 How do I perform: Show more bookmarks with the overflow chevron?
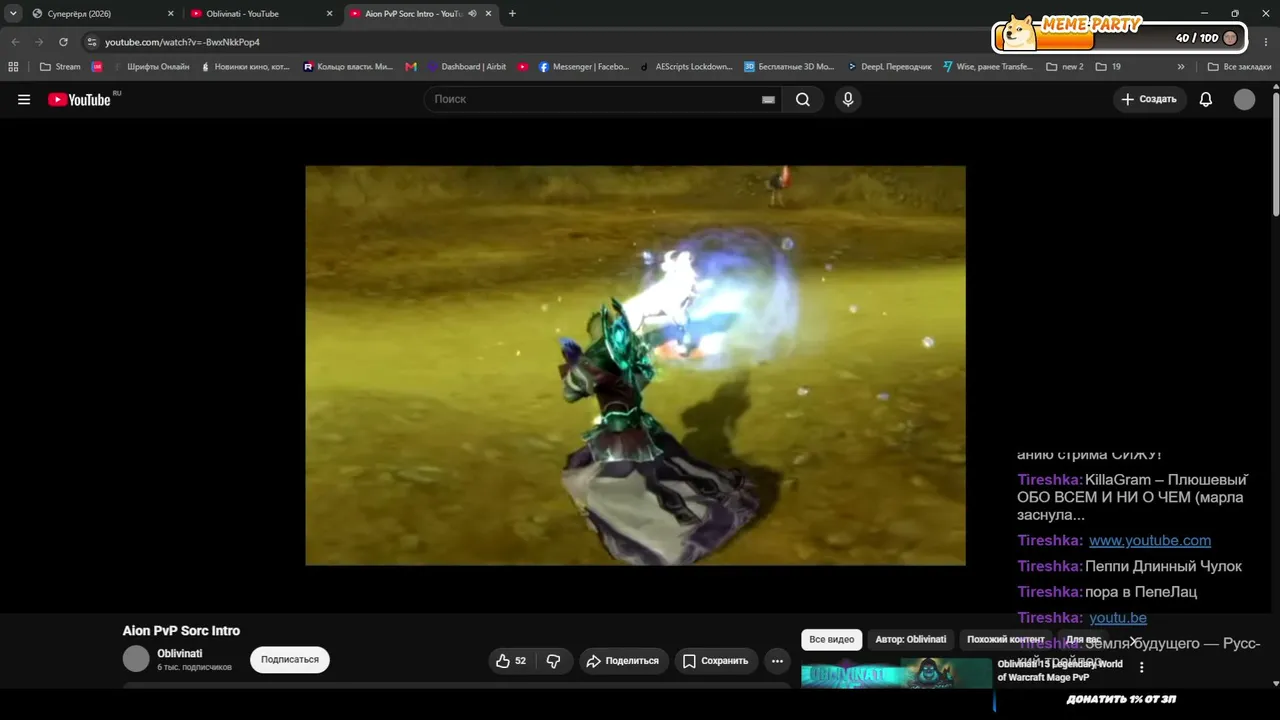point(1181,67)
